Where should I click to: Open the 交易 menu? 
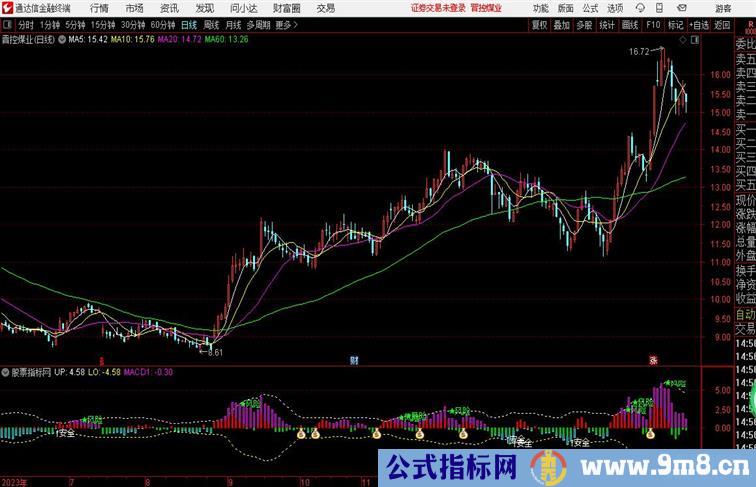tap(326, 8)
